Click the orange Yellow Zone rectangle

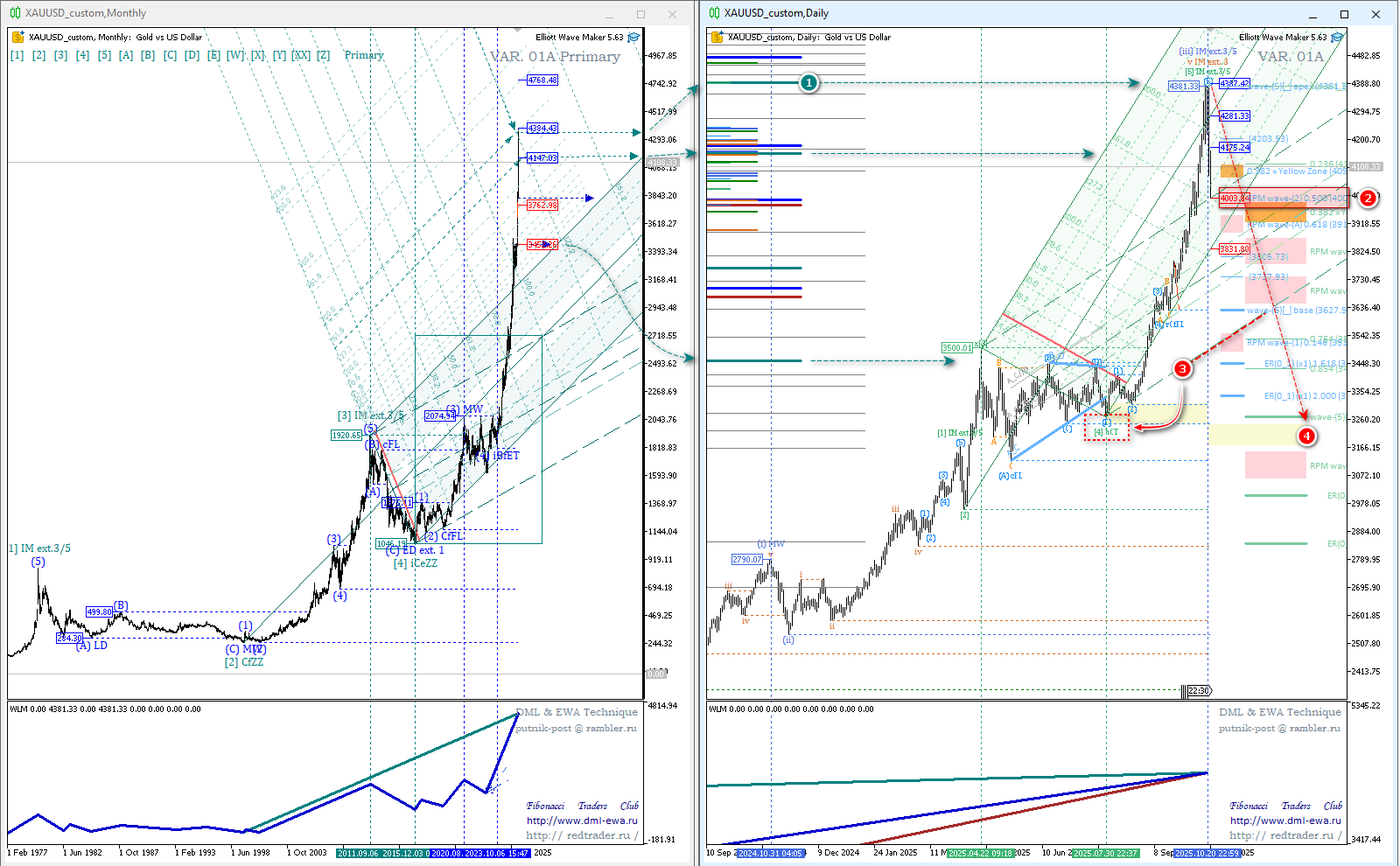pos(1231,171)
